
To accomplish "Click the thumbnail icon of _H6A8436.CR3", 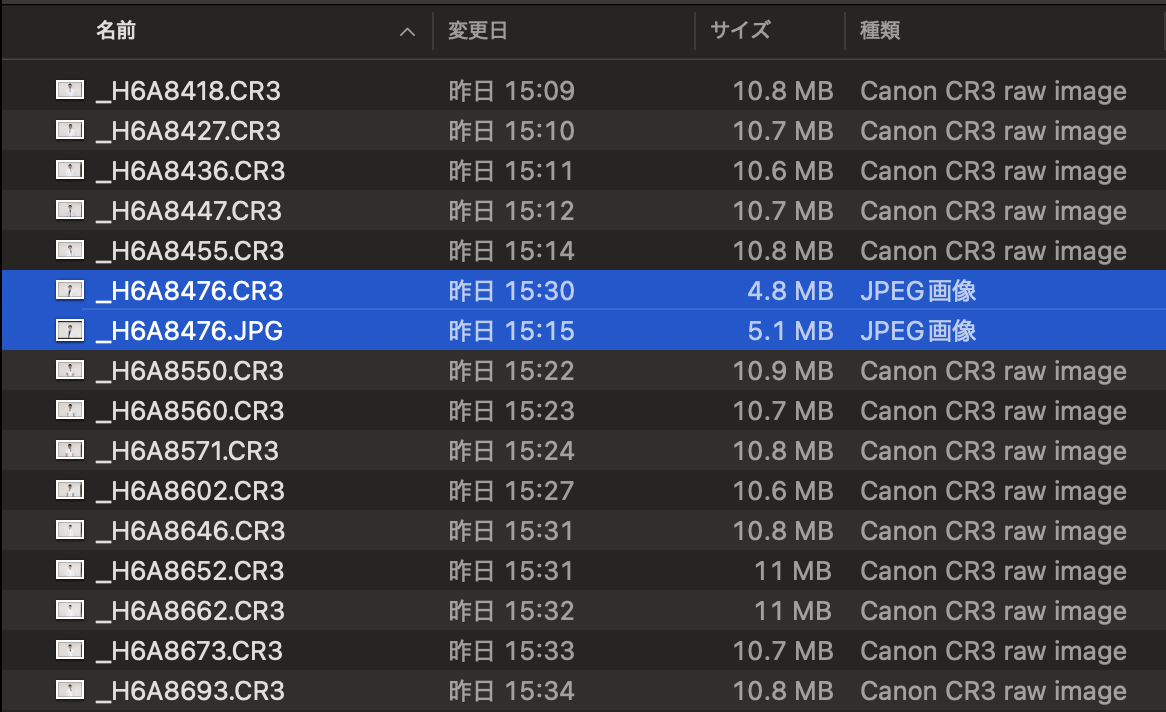I will click(70, 170).
